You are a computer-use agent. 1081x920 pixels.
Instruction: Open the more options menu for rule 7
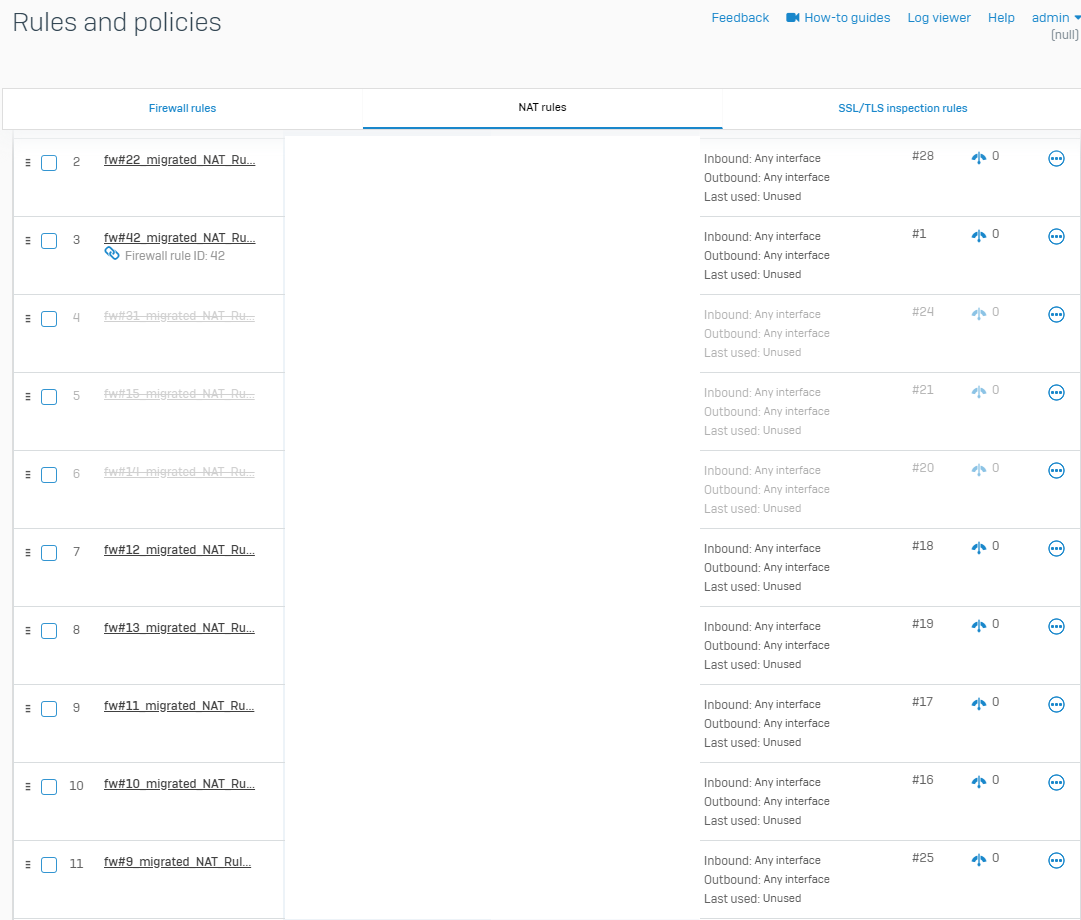(x=1056, y=548)
